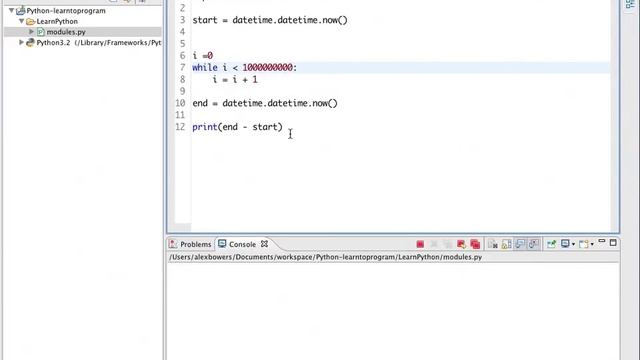Click the Python3.2 interpreter icon

coord(30,42)
